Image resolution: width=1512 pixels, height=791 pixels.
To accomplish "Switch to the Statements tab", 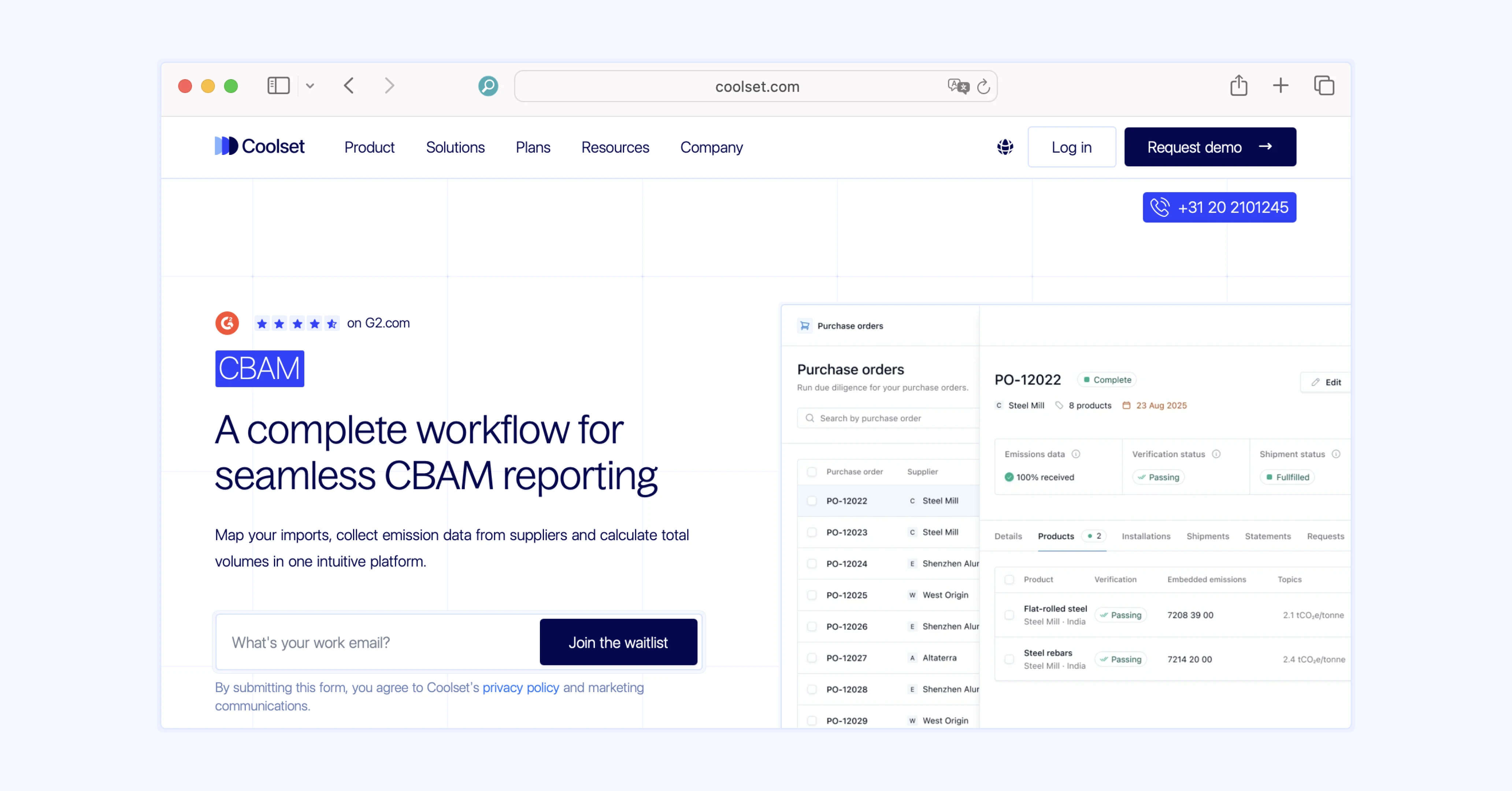I will [x=1267, y=536].
